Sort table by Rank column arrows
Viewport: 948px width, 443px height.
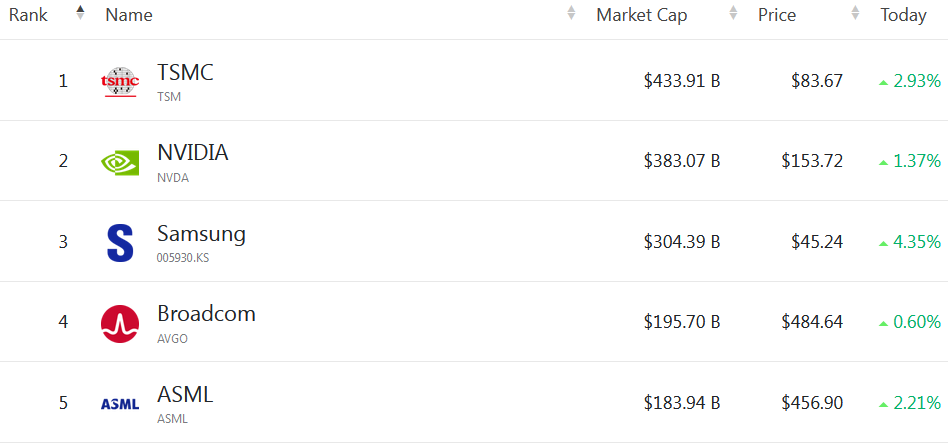click(x=80, y=14)
